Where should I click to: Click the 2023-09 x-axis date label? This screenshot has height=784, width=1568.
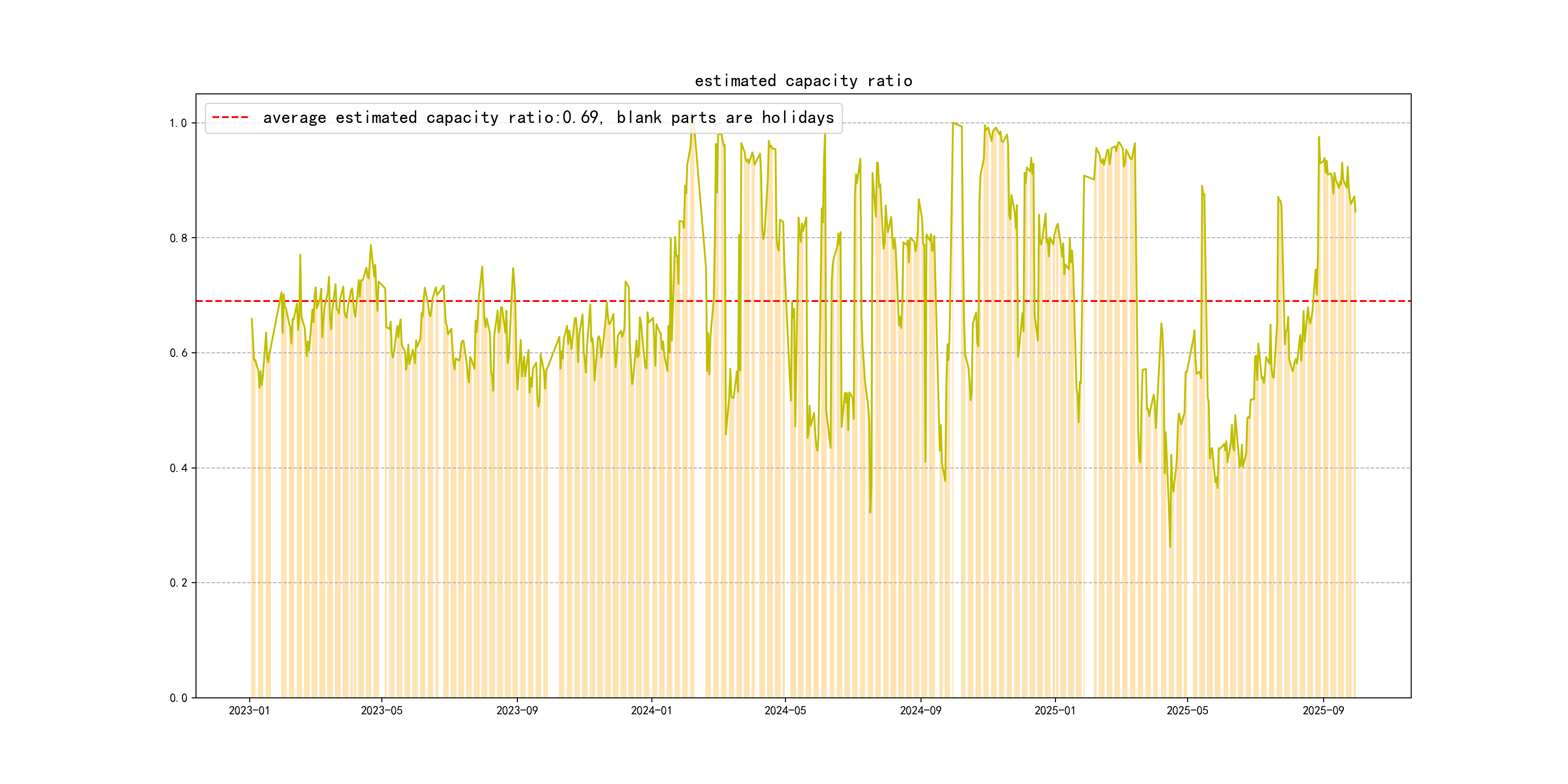point(517,710)
